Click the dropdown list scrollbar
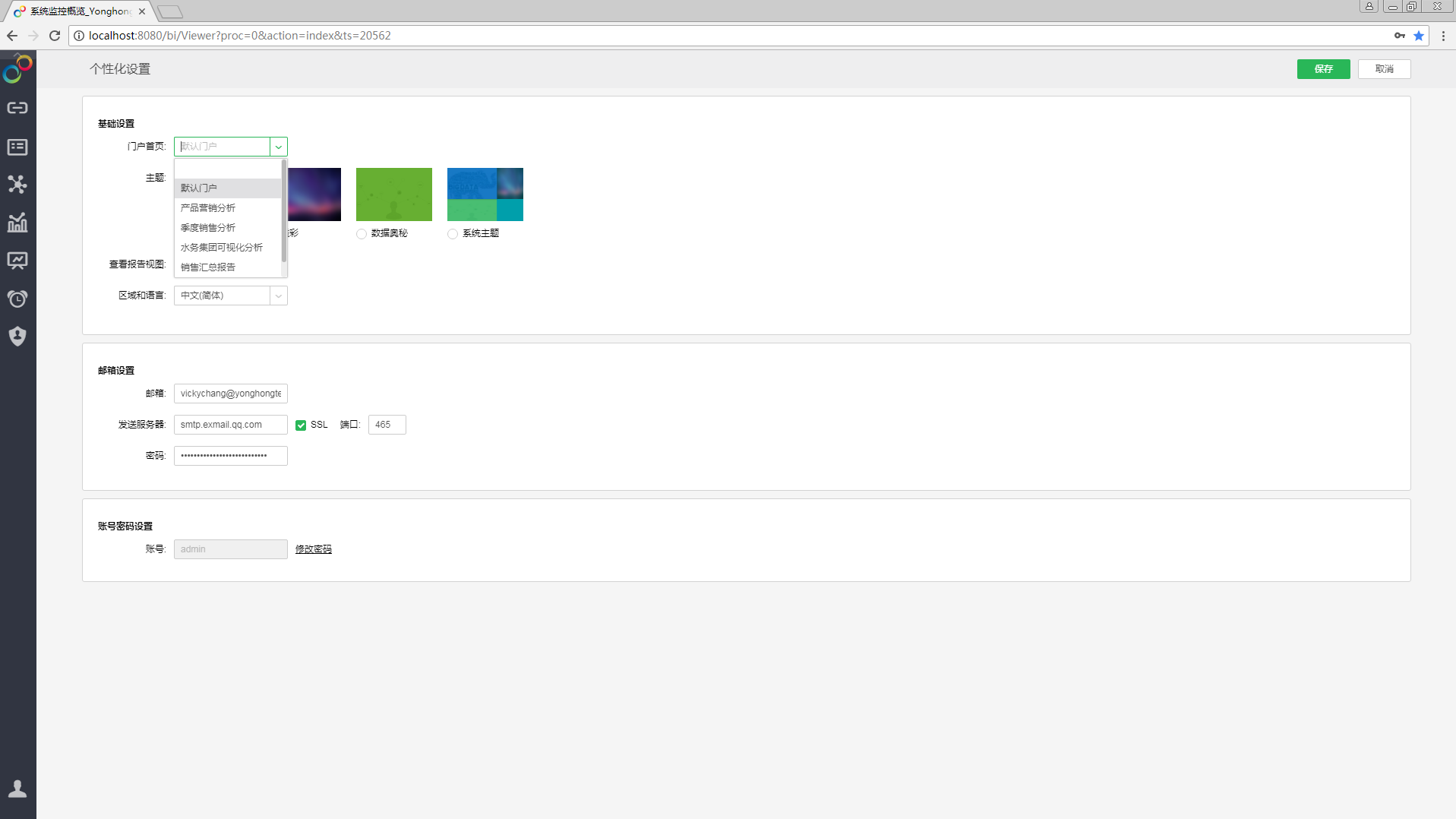Viewport: 1456px width, 819px height. tap(284, 210)
